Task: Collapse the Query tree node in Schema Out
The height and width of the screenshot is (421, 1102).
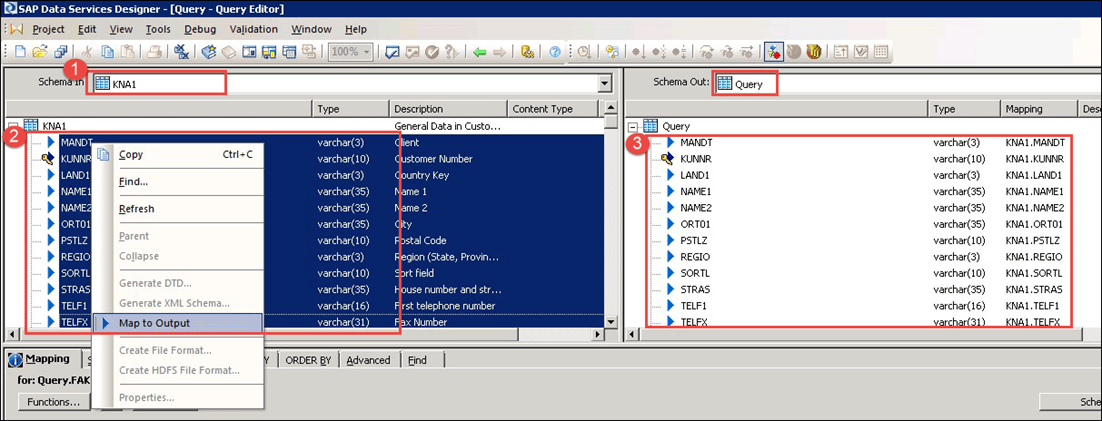Action: [633, 126]
